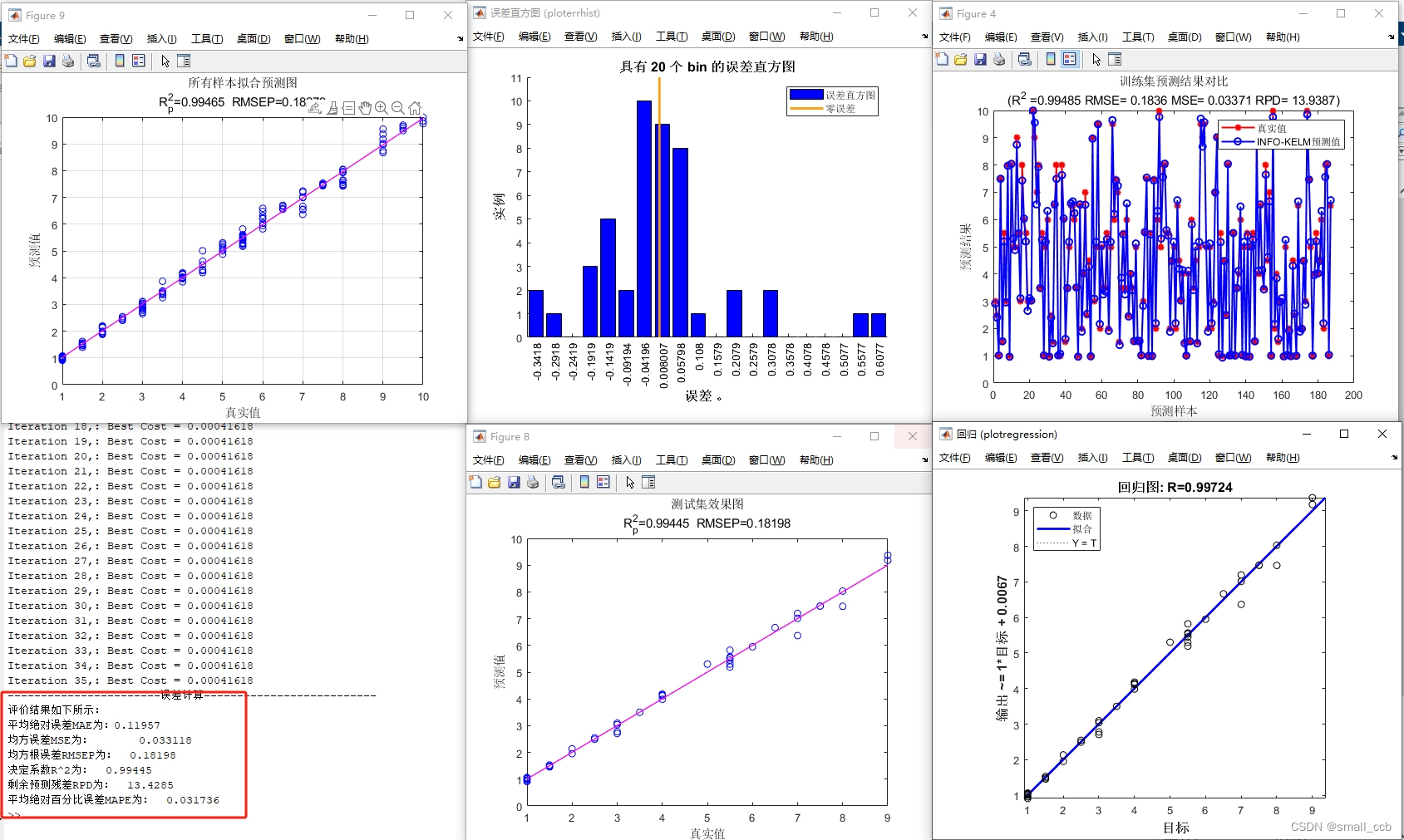Click blue 误差直方图 legend swatch in histogram
Screen dimensions: 1404x840
click(805, 95)
